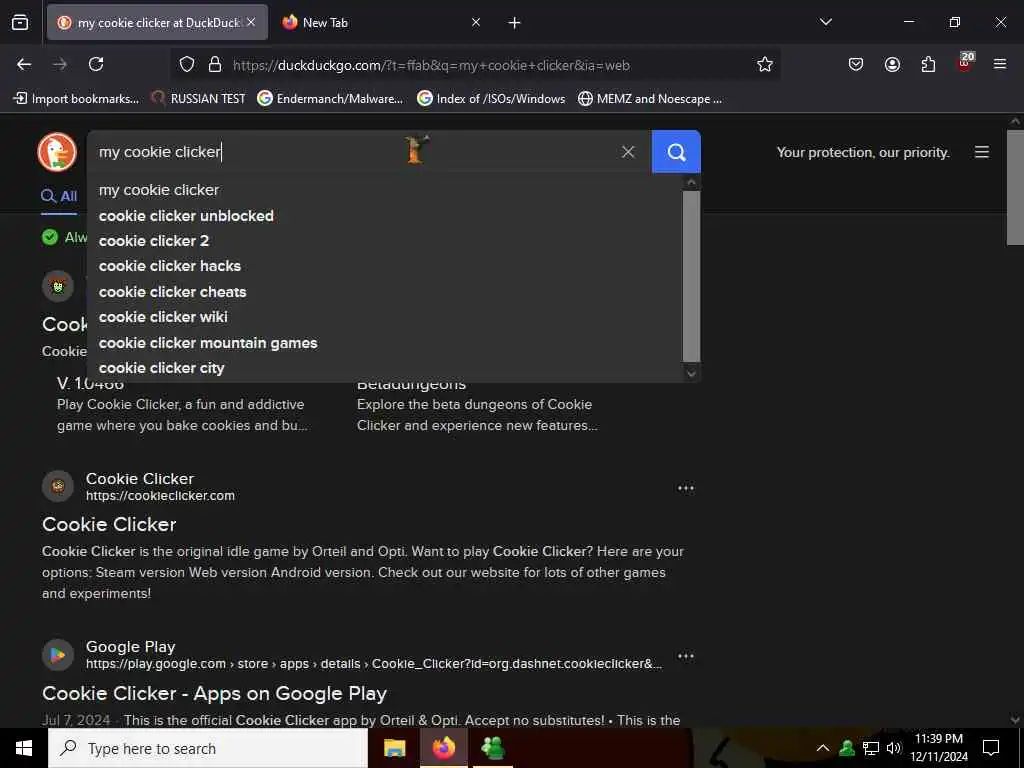Screen dimensions: 1024x768
Task: Close the New Tab tab
Action: pyautogui.click(x=476, y=22)
